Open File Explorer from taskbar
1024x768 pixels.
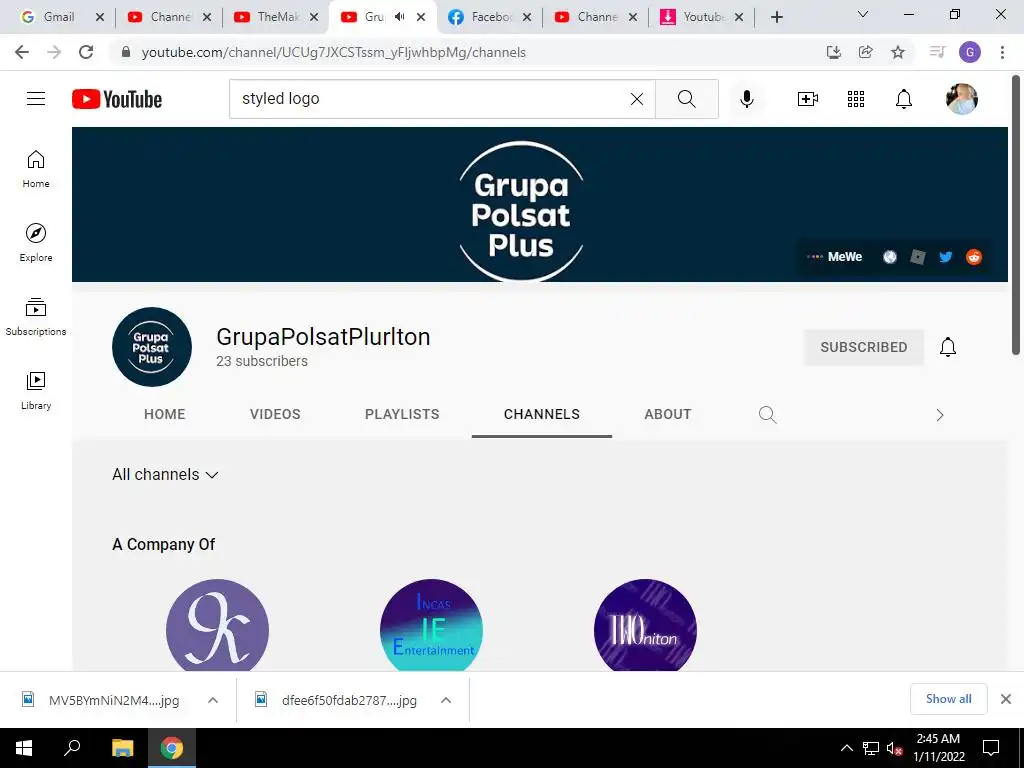point(122,748)
